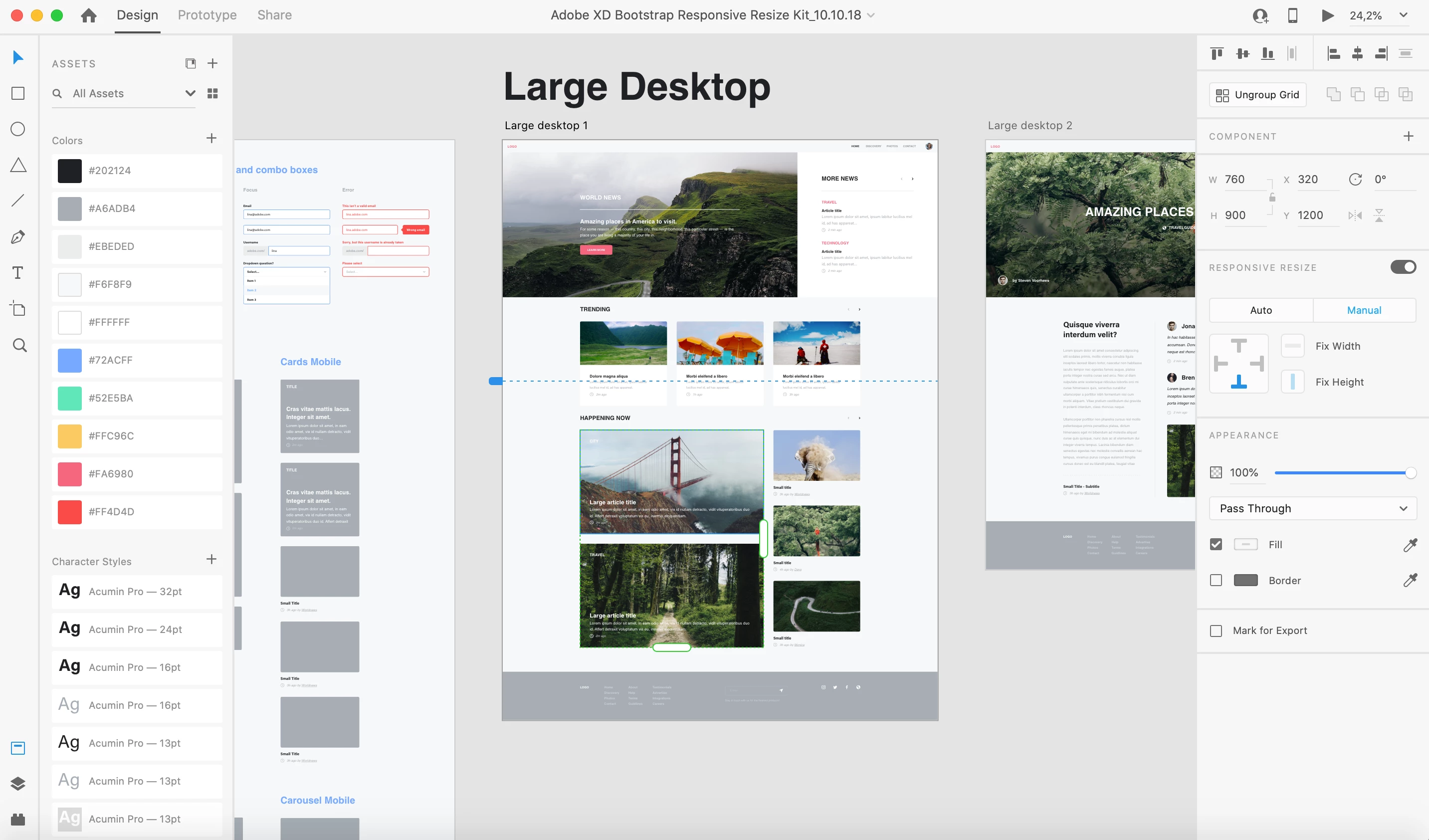Select the Ellipse tool

point(18,129)
